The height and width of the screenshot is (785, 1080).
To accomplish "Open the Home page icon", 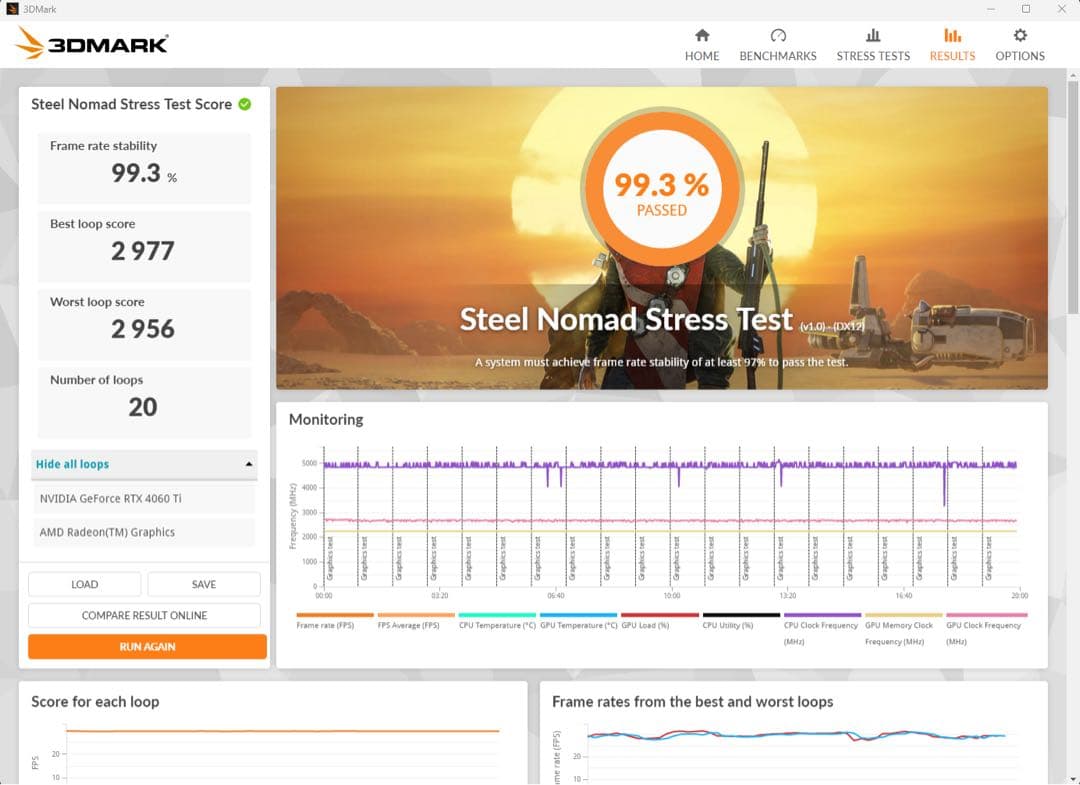I will pos(702,35).
